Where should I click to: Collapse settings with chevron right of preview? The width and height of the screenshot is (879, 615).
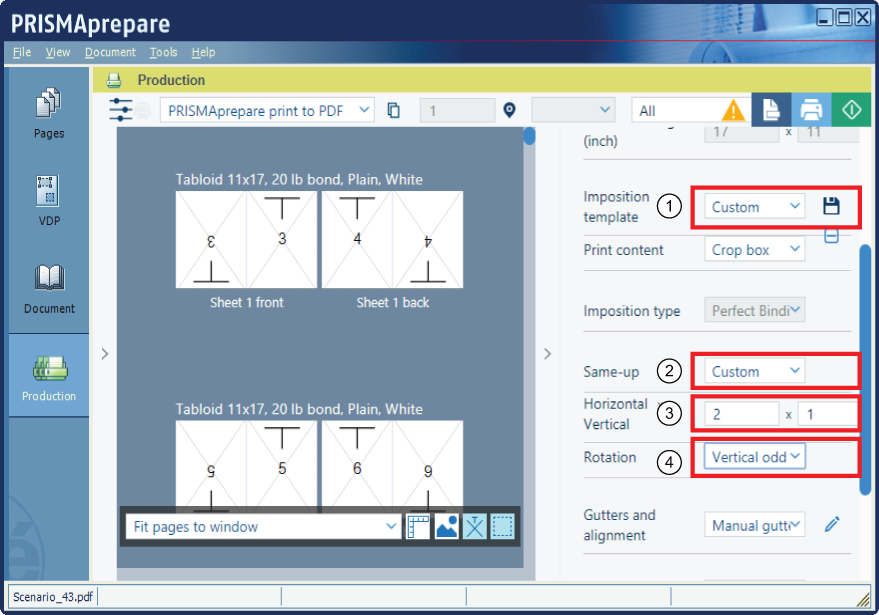(548, 354)
